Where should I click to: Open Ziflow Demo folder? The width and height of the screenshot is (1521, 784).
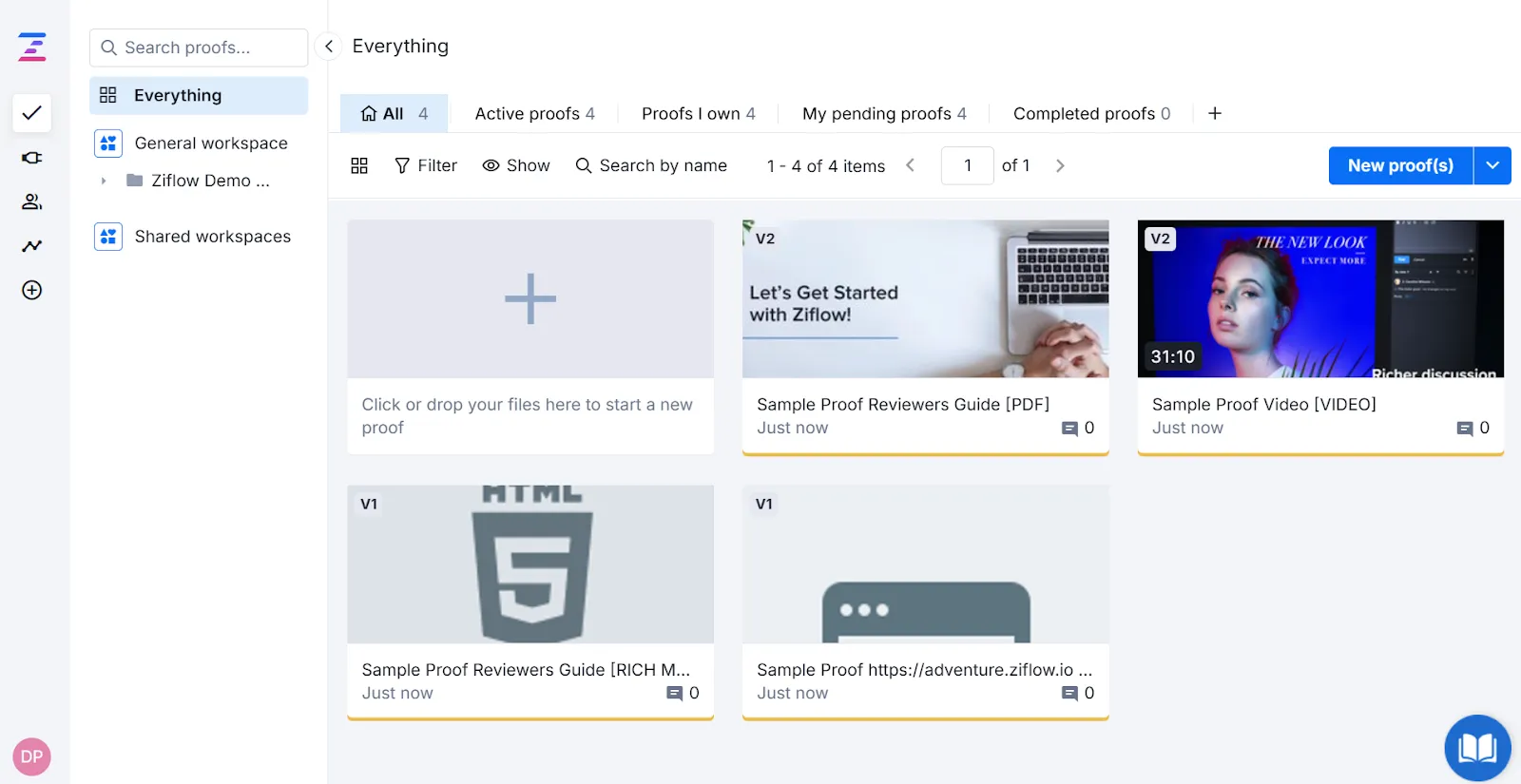click(x=210, y=181)
